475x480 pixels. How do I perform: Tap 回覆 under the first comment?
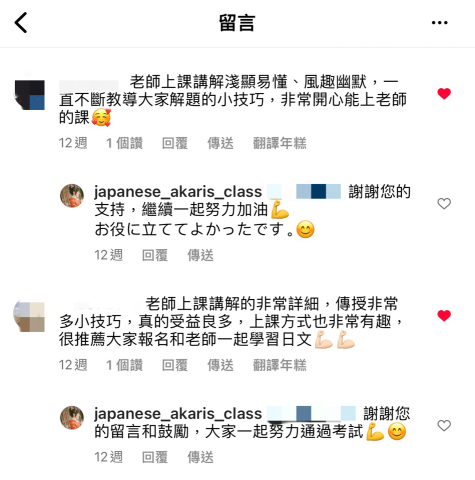click(175, 143)
